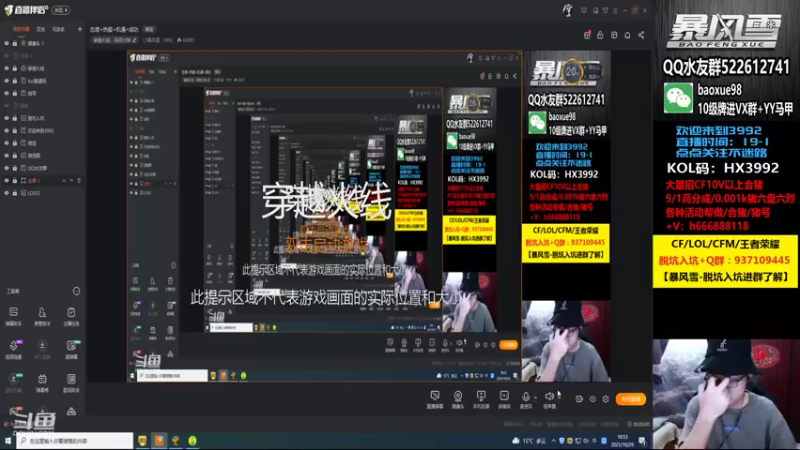Click the orange start streaming button

click(631, 399)
